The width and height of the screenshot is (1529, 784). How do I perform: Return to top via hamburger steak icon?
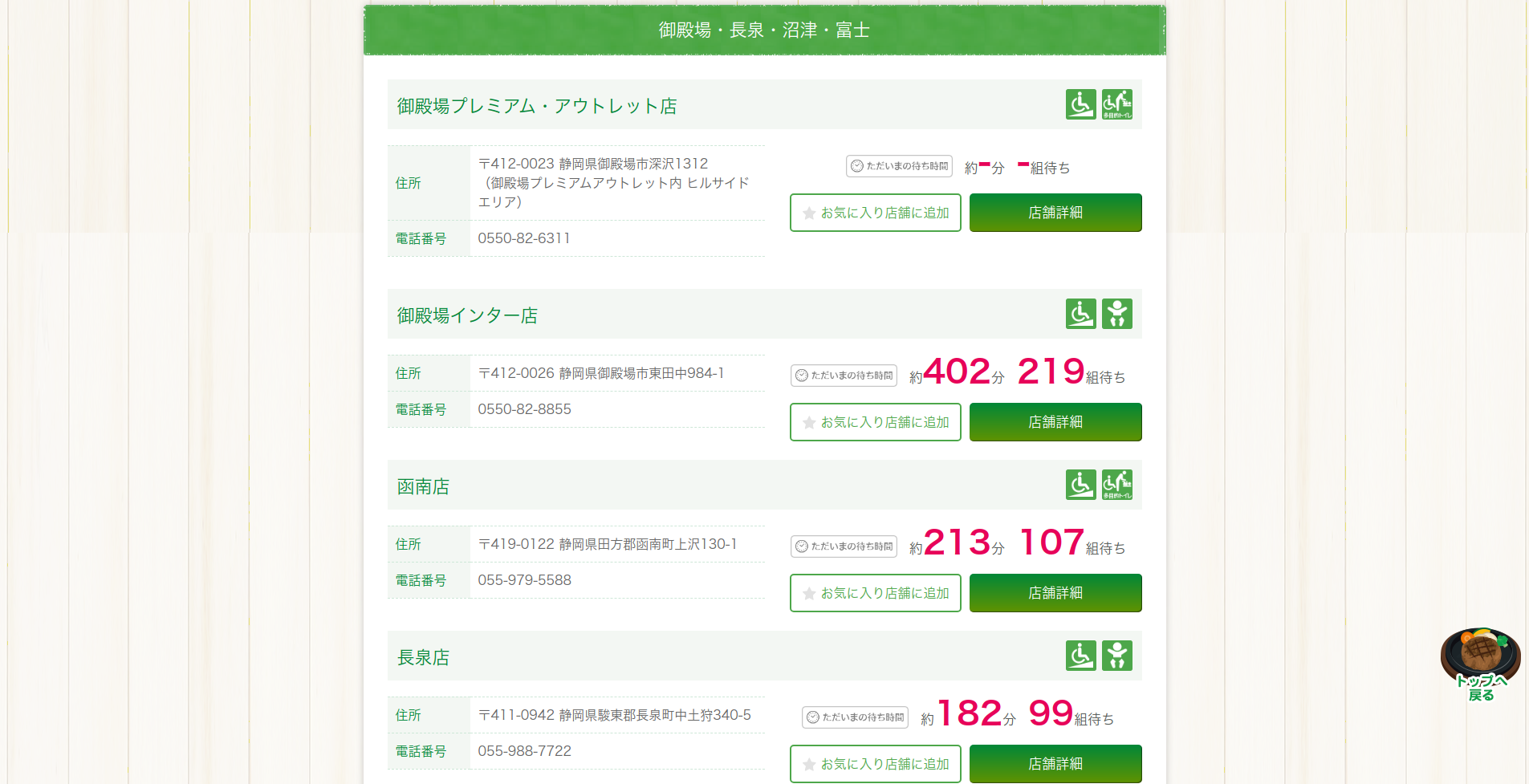(x=1480, y=664)
